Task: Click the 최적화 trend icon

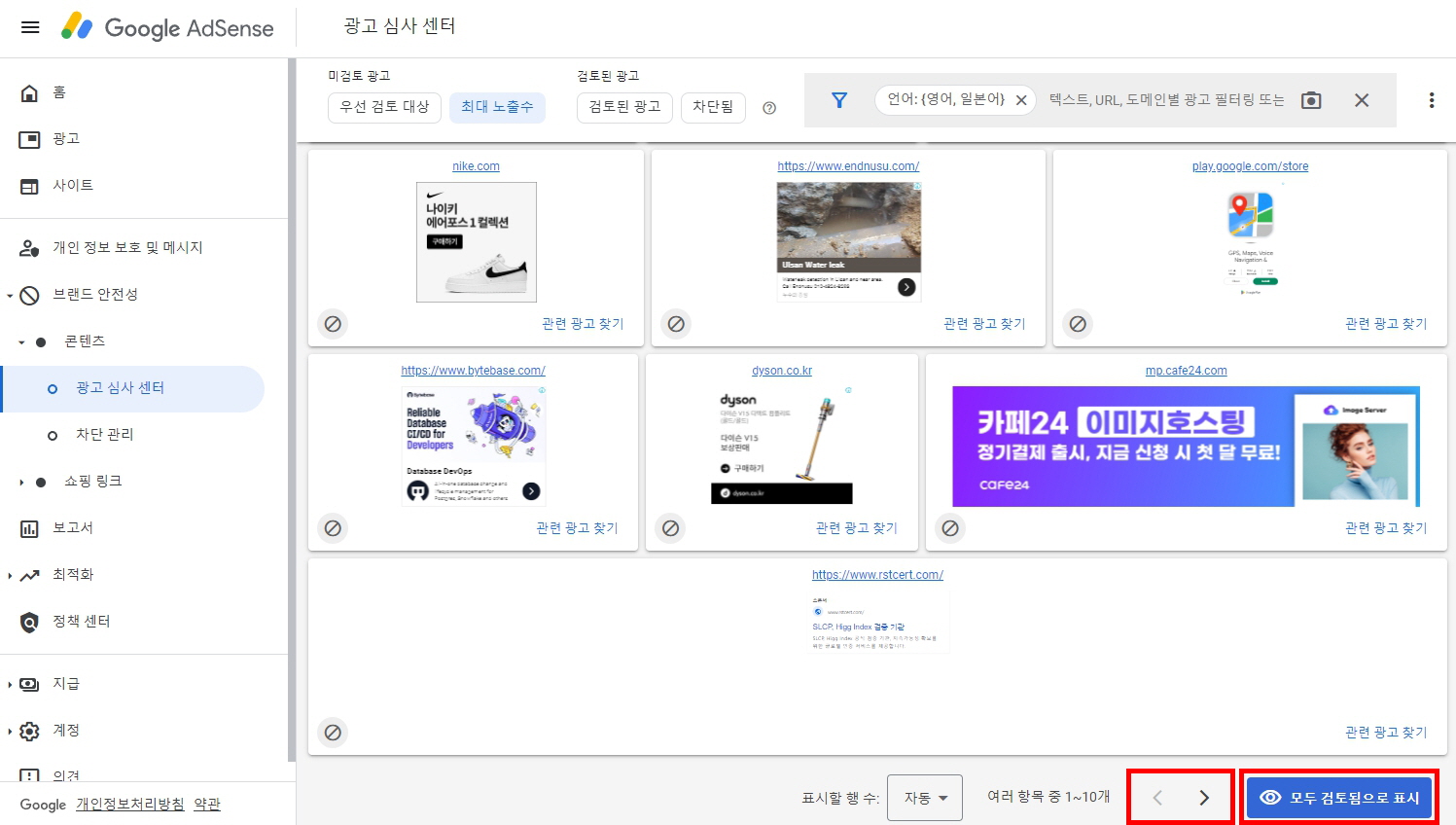Action: pos(30,575)
